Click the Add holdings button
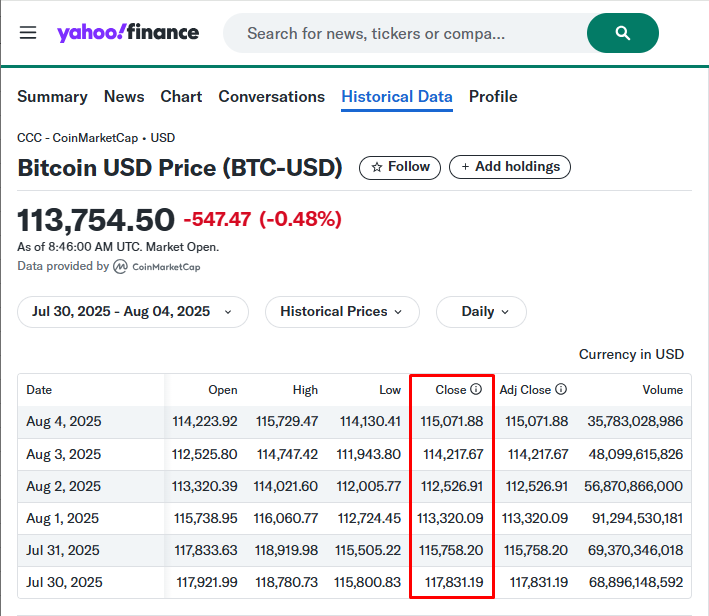The image size is (709, 616). click(x=510, y=167)
